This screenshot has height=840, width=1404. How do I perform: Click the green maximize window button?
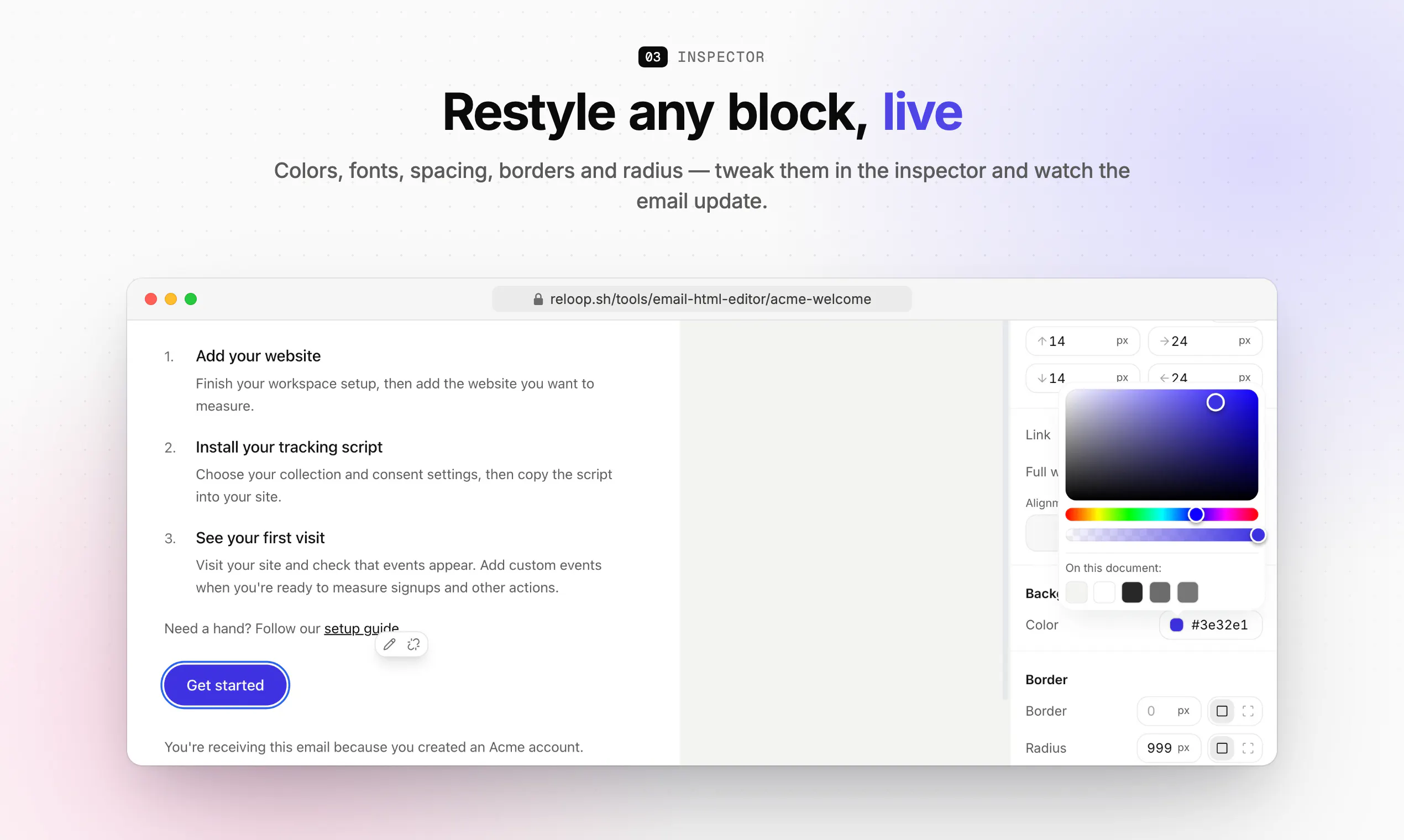(x=191, y=299)
